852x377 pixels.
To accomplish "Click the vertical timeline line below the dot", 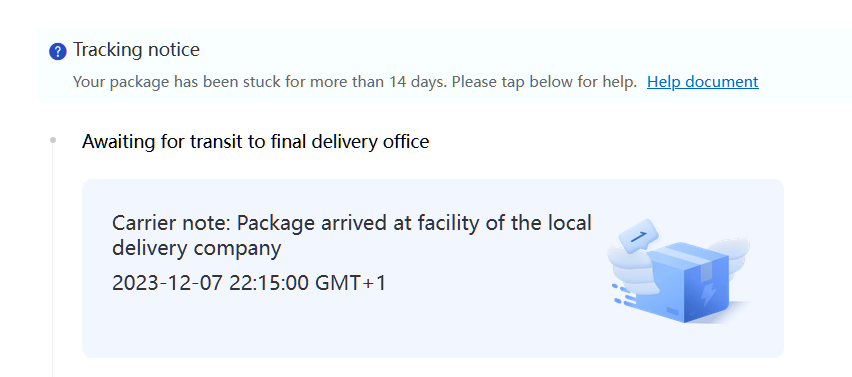I will click(53, 261).
